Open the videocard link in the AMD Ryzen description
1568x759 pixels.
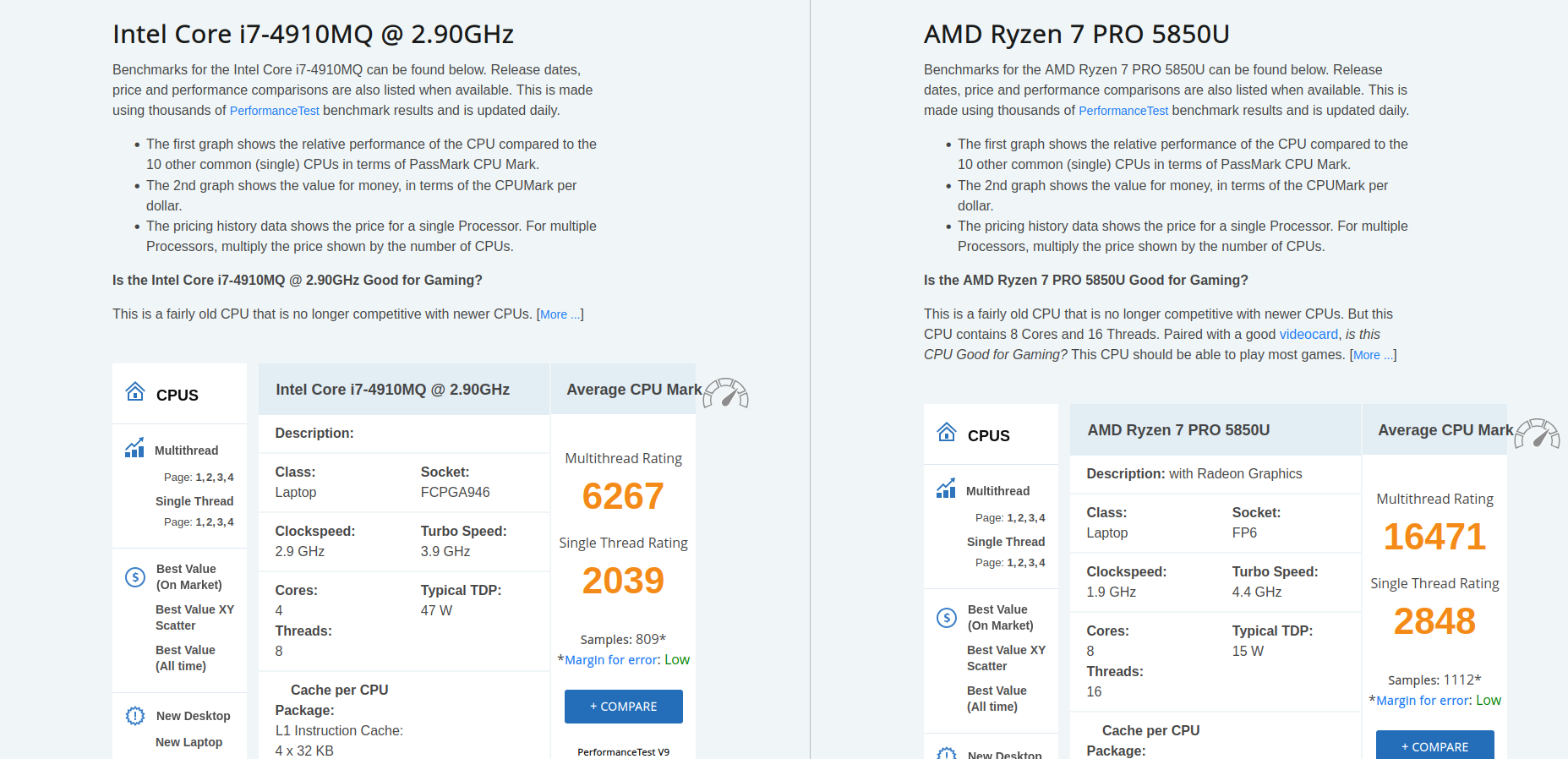click(x=1308, y=335)
